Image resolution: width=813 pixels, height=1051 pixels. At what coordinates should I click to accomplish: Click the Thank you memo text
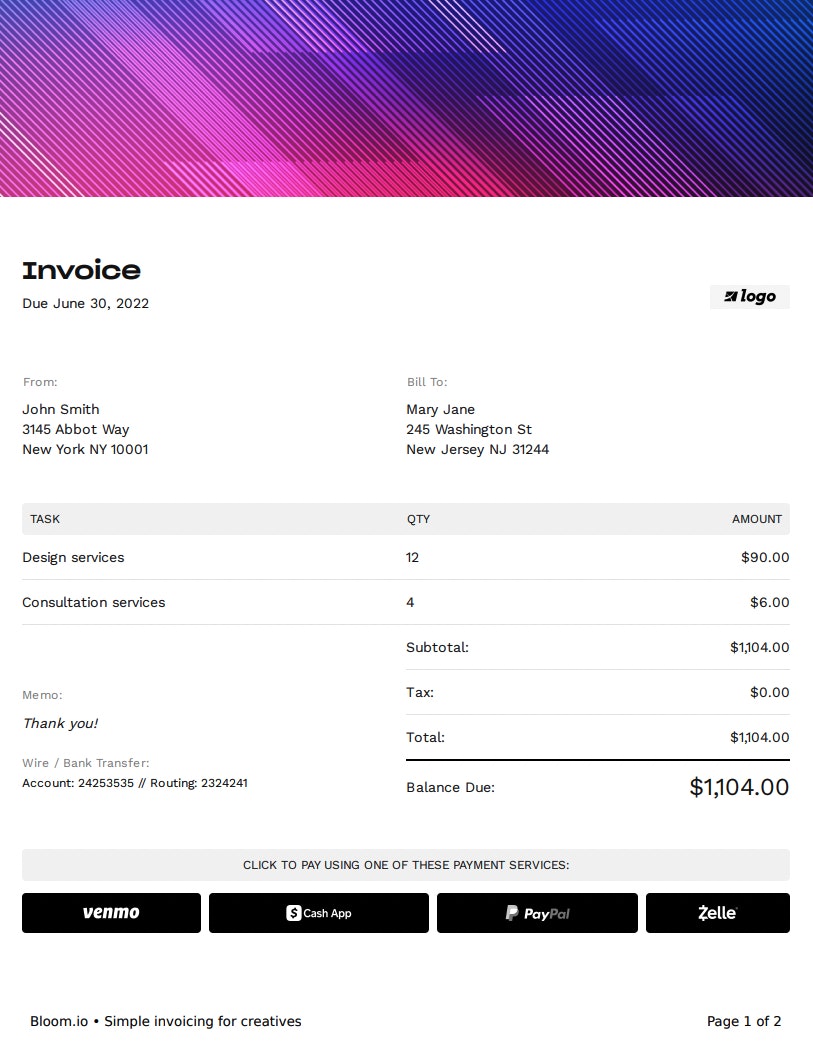coord(60,723)
